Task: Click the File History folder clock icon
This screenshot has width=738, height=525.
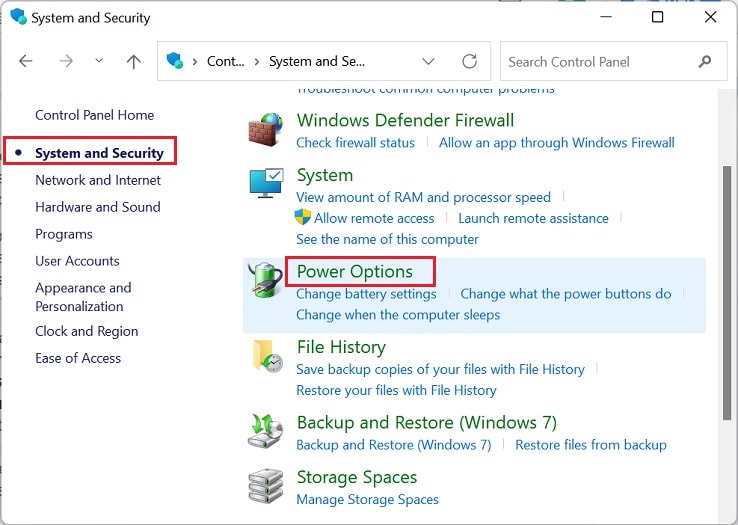Action: (x=267, y=356)
